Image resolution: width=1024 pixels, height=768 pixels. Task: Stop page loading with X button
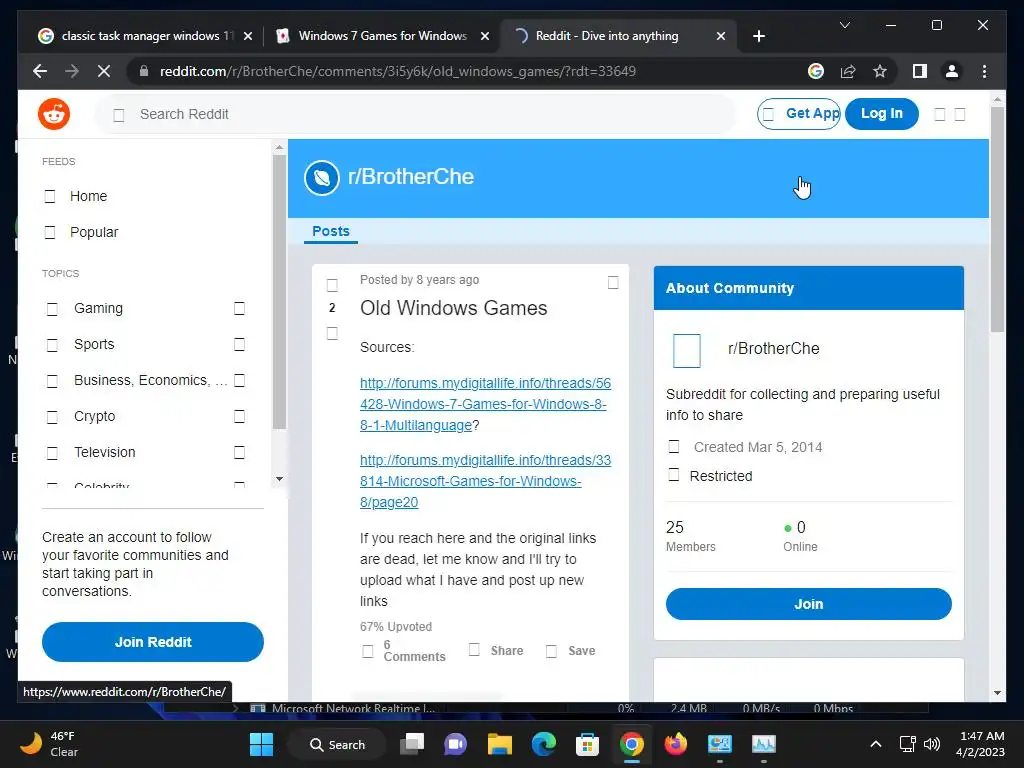[104, 71]
